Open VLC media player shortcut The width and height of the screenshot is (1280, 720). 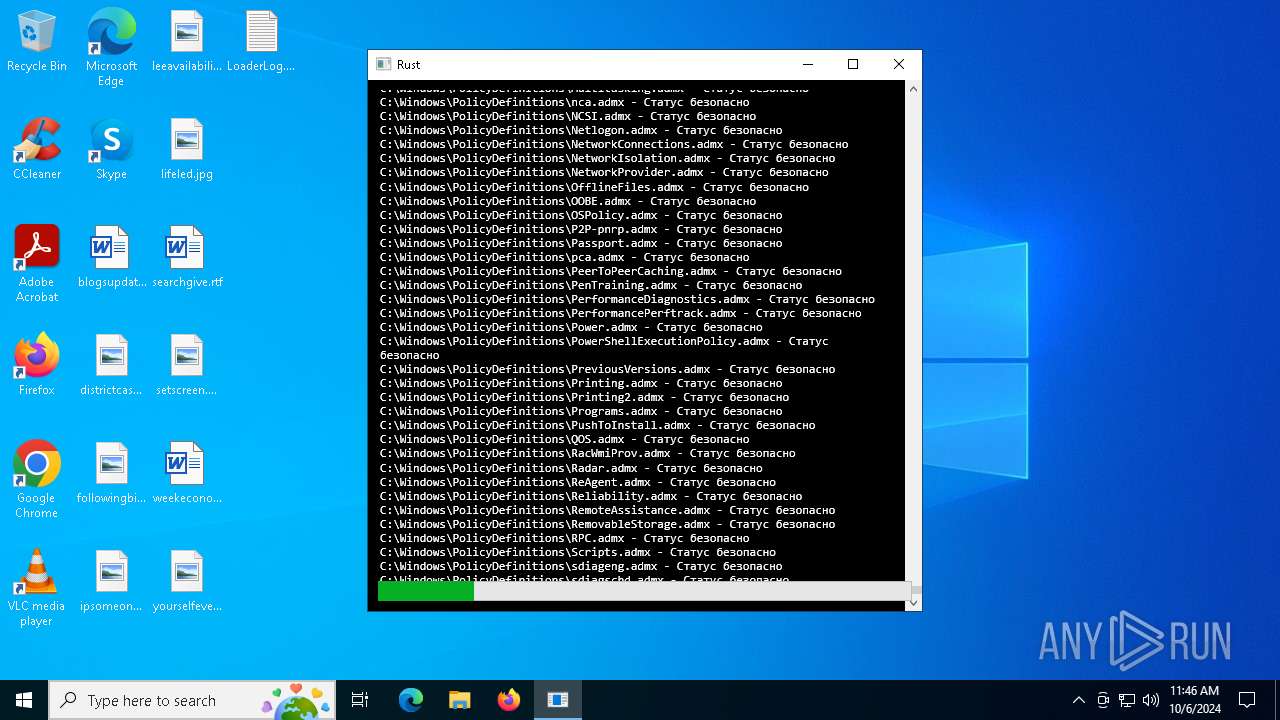point(37,588)
